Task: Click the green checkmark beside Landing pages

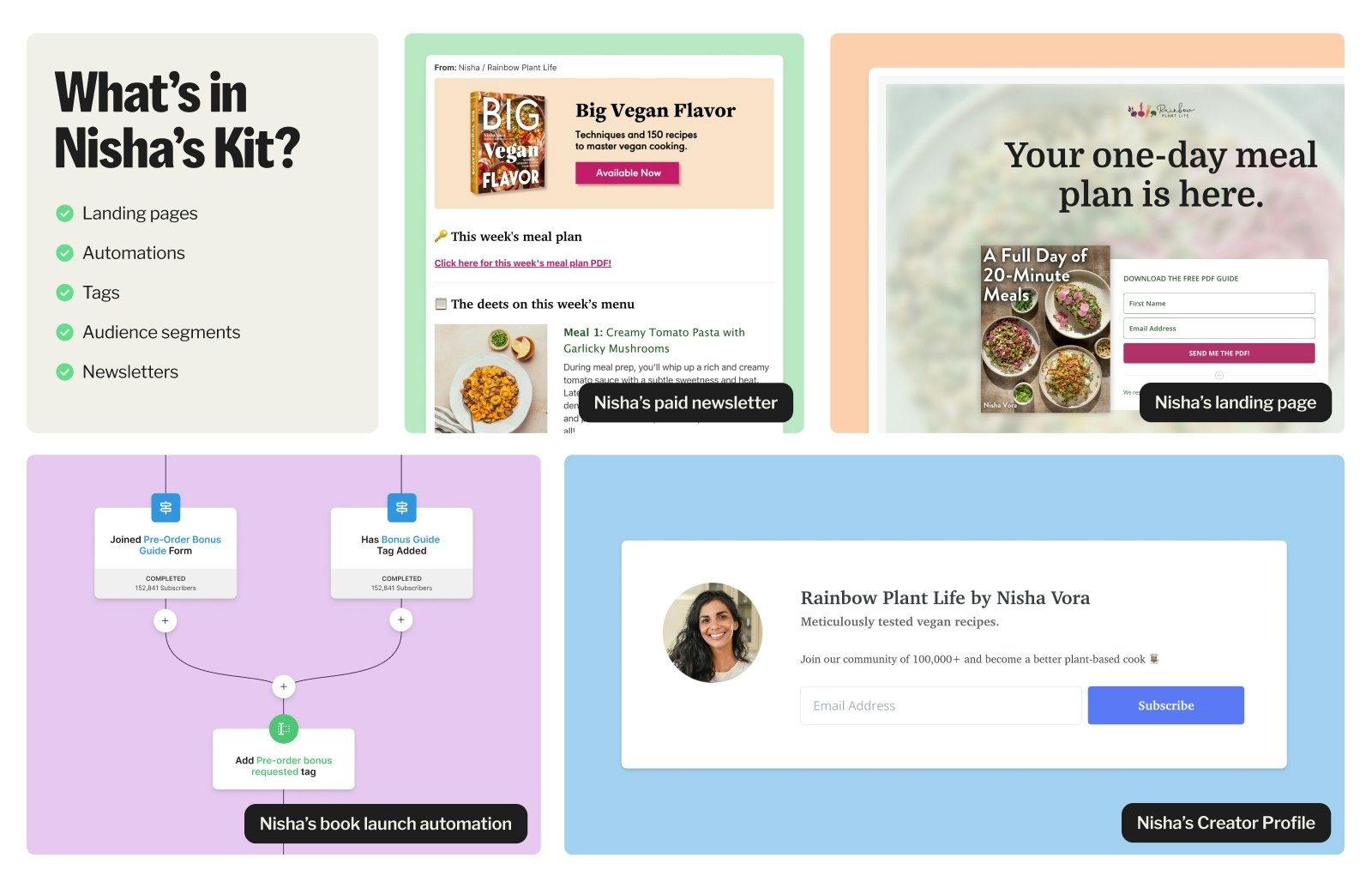Action: [64, 214]
